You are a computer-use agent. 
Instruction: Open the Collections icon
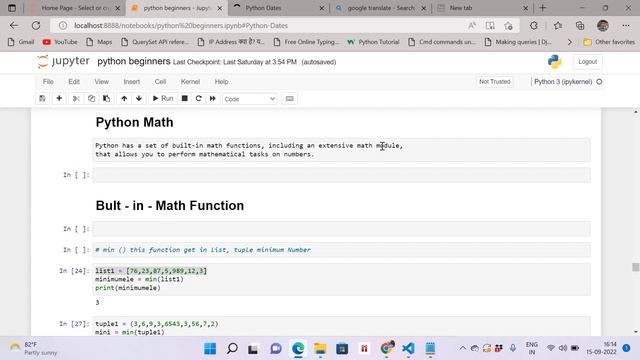tap(580, 25)
